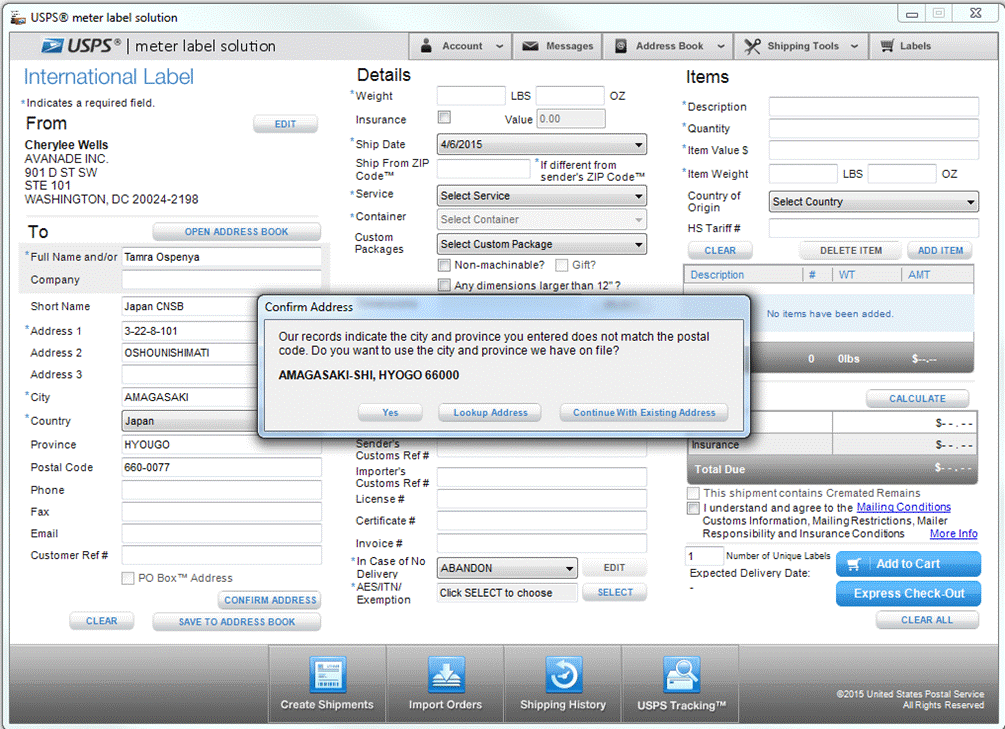Open the More Info link
1005x729 pixels.
coord(954,533)
